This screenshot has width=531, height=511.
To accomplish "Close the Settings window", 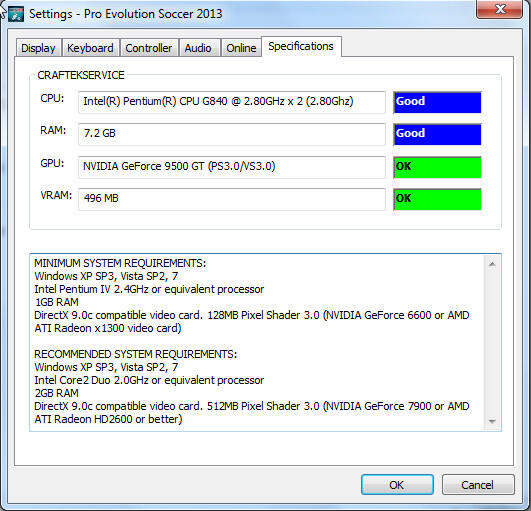I will click(499, 9).
